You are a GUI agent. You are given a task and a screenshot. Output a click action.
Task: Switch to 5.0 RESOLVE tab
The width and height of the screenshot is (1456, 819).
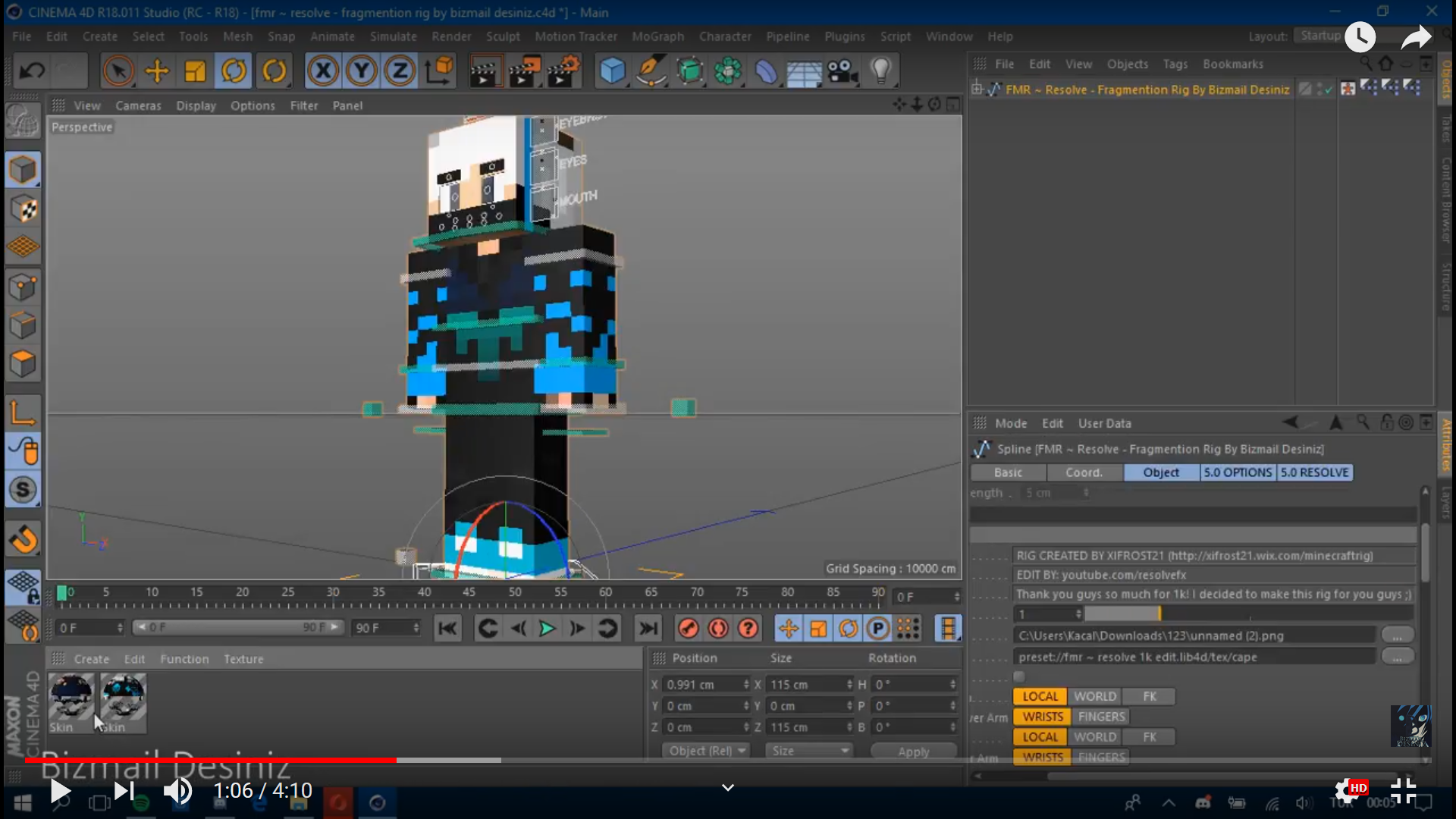tap(1314, 472)
